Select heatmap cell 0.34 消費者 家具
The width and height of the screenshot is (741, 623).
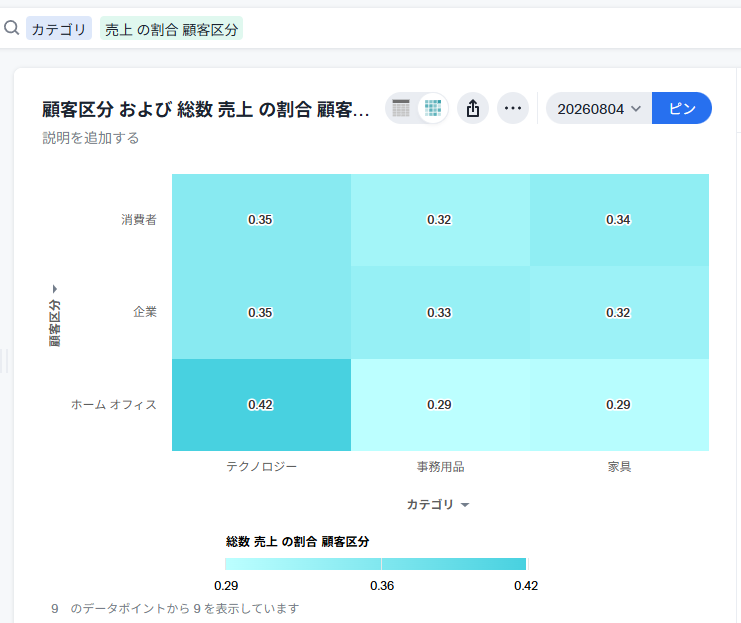[x=619, y=220]
